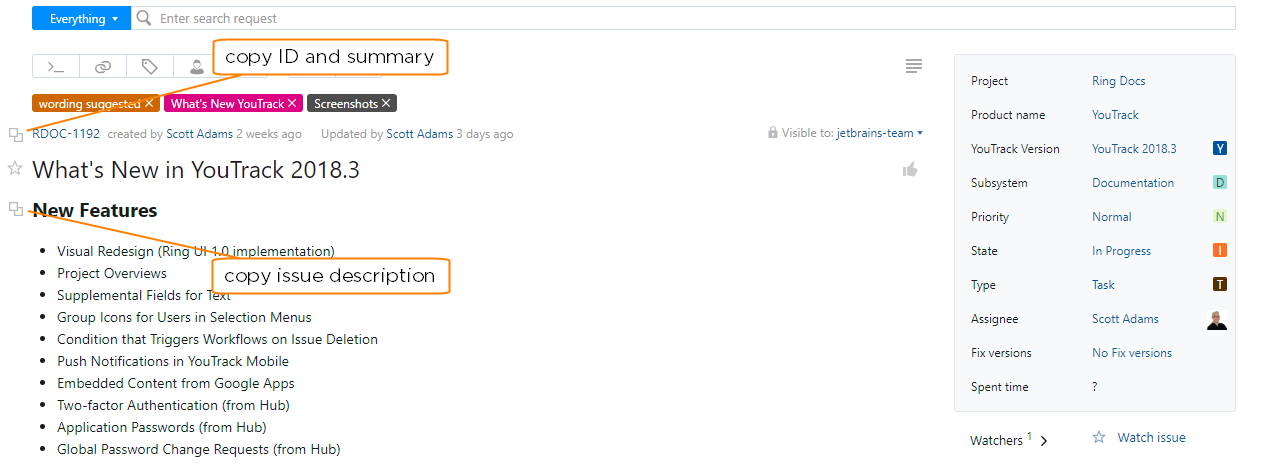Vote with the thumbs-up icon

coord(910,170)
